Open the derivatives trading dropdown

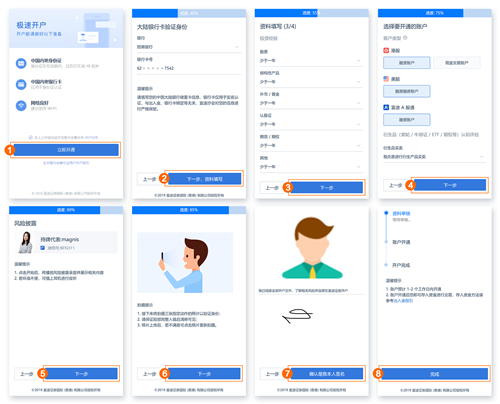[434, 157]
